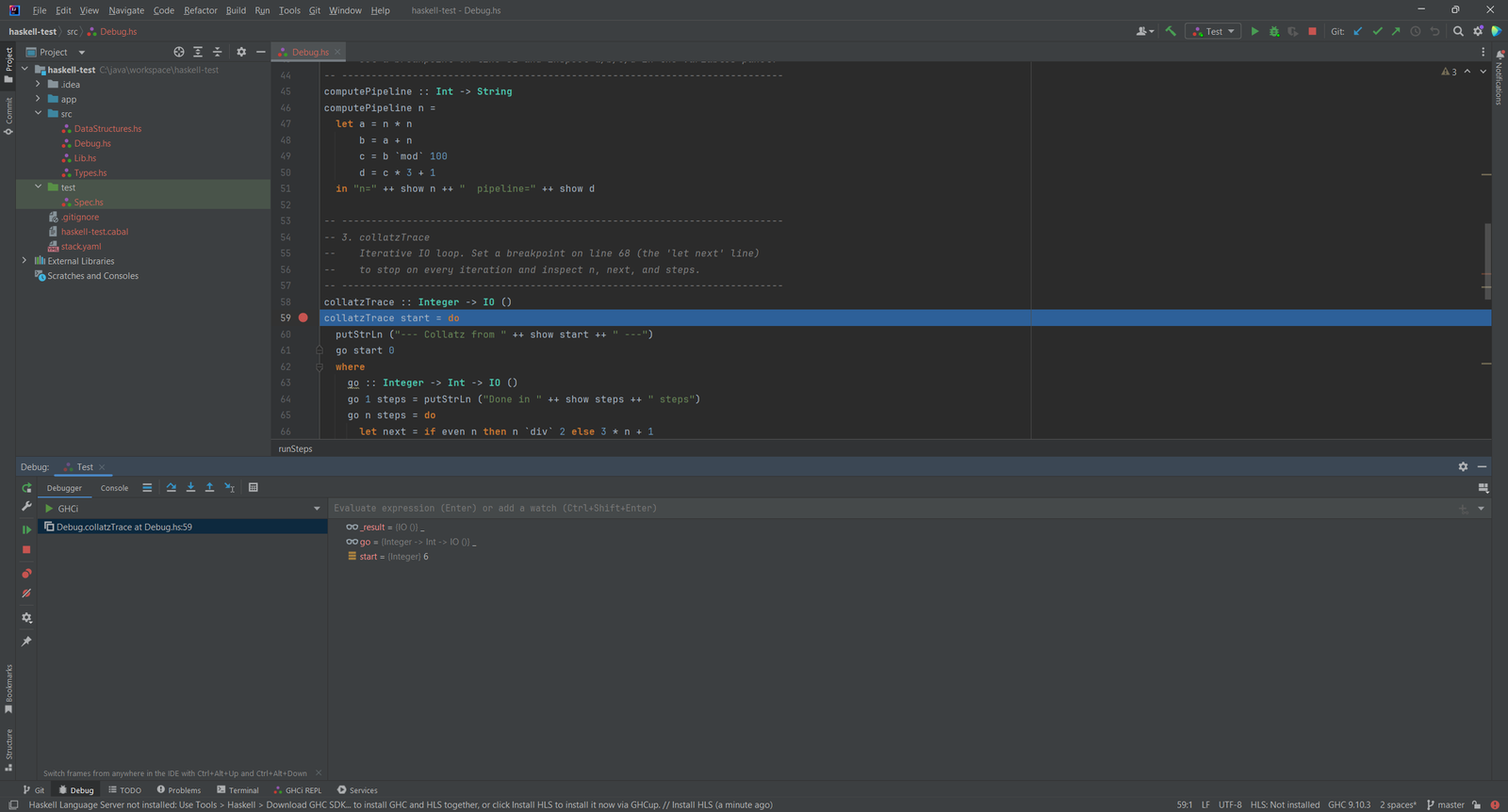Collapse the src folder
This screenshot has height=812, width=1508.
click(38, 113)
